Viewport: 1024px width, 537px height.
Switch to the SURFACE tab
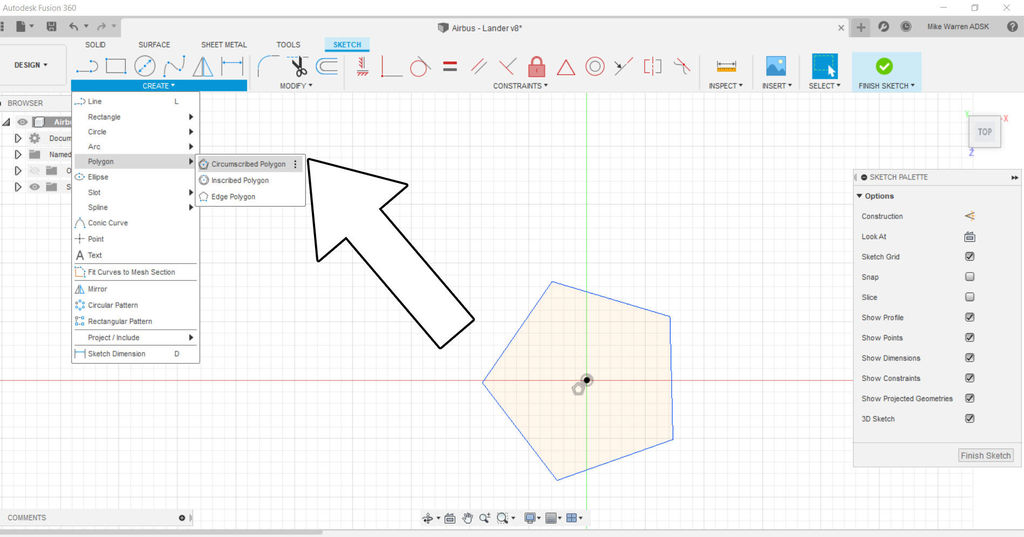point(154,44)
